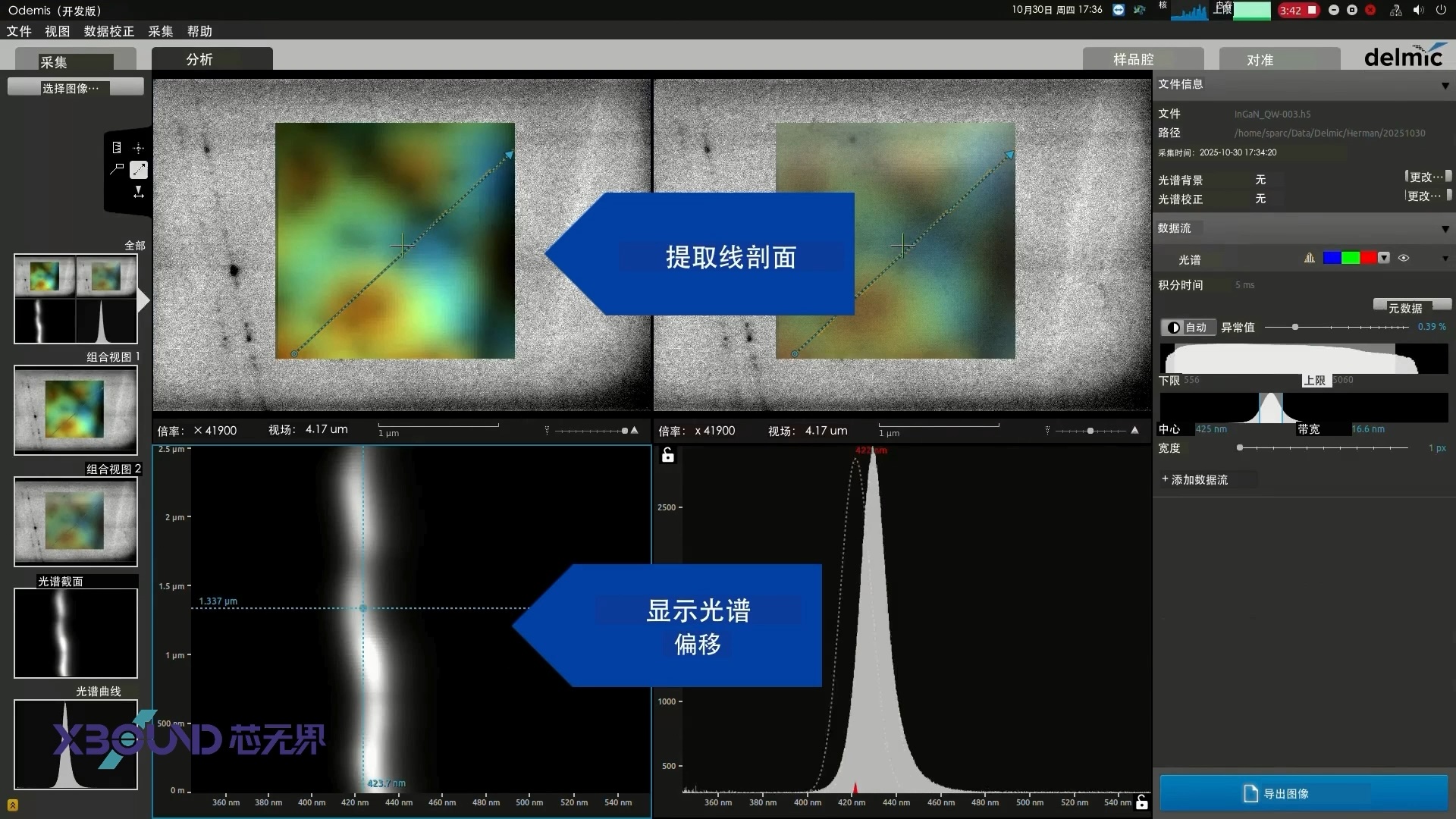Viewport: 1456px width, 819px height.
Task: Click the histogram peak fitting icon in 光谱 stream
Action: [x=1310, y=258]
